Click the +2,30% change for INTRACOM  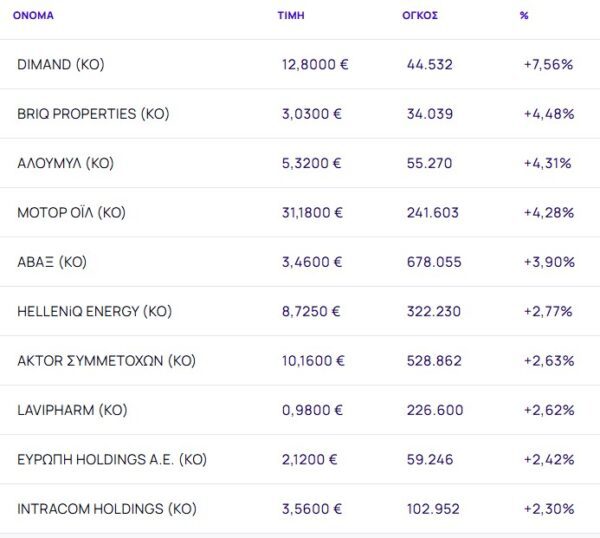pyautogui.click(x=548, y=509)
